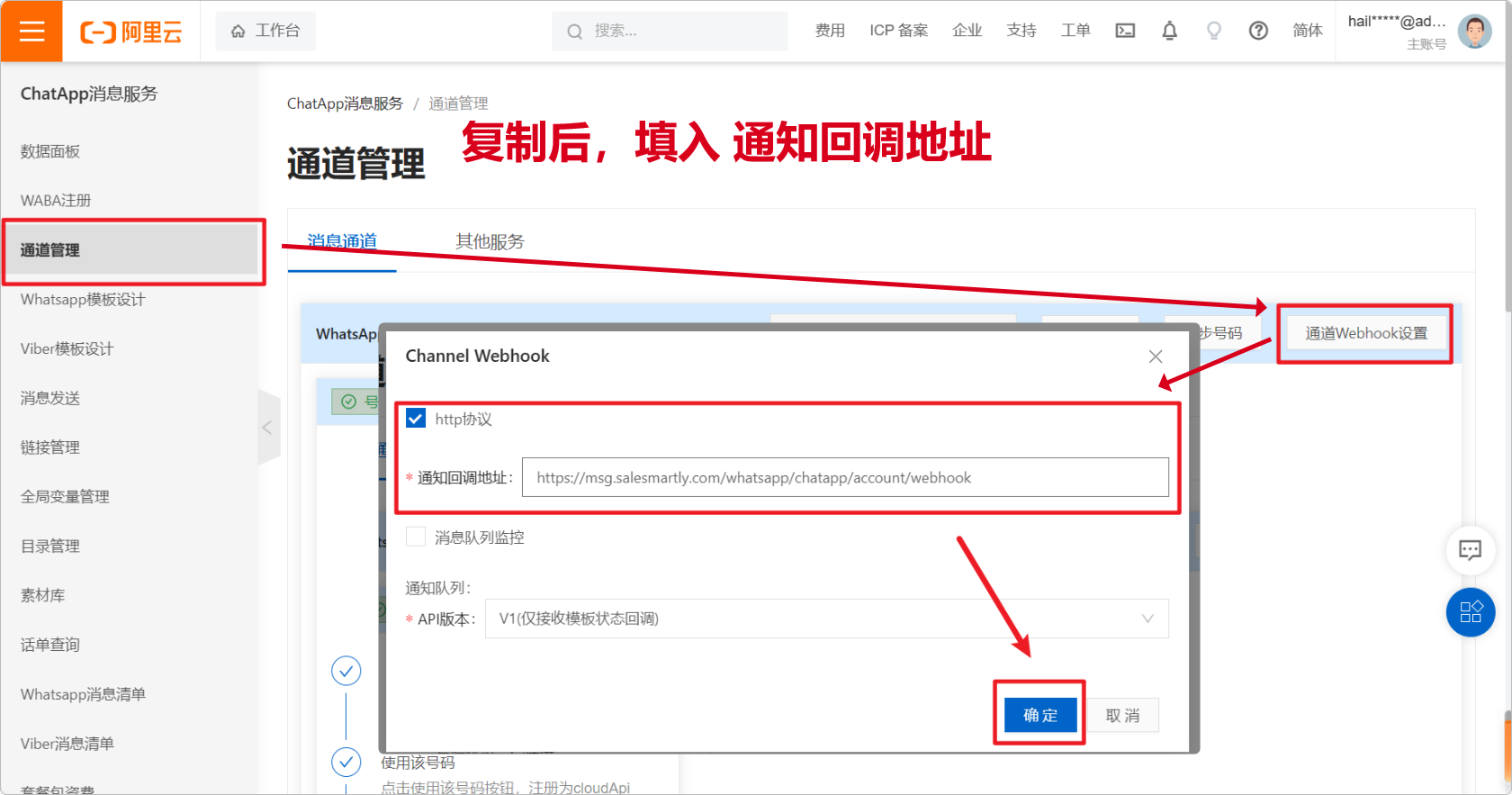The height and width of the screenshot is (795, 1512).
Task: Click the top search box
Action: (670, 31)
